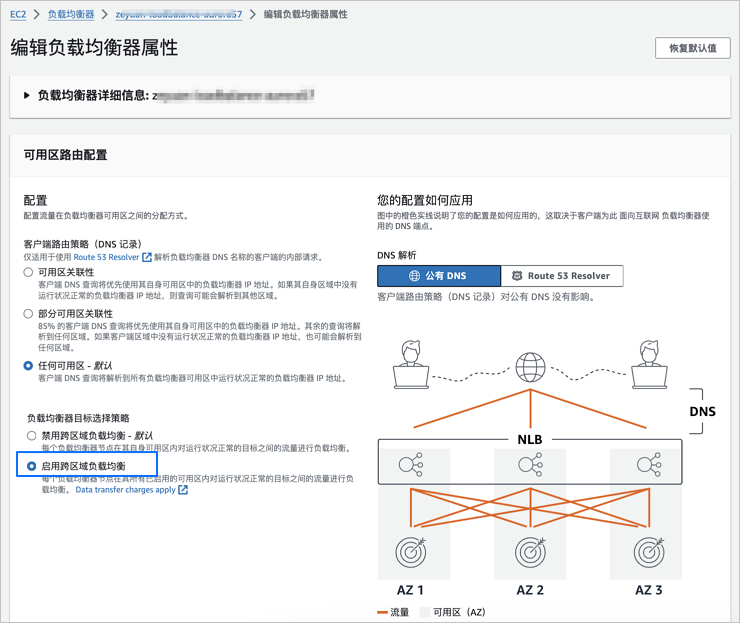Select 禁用跨区域负载均衡 radio option
This screenshot has width=740, height=623.
(32, 436)
